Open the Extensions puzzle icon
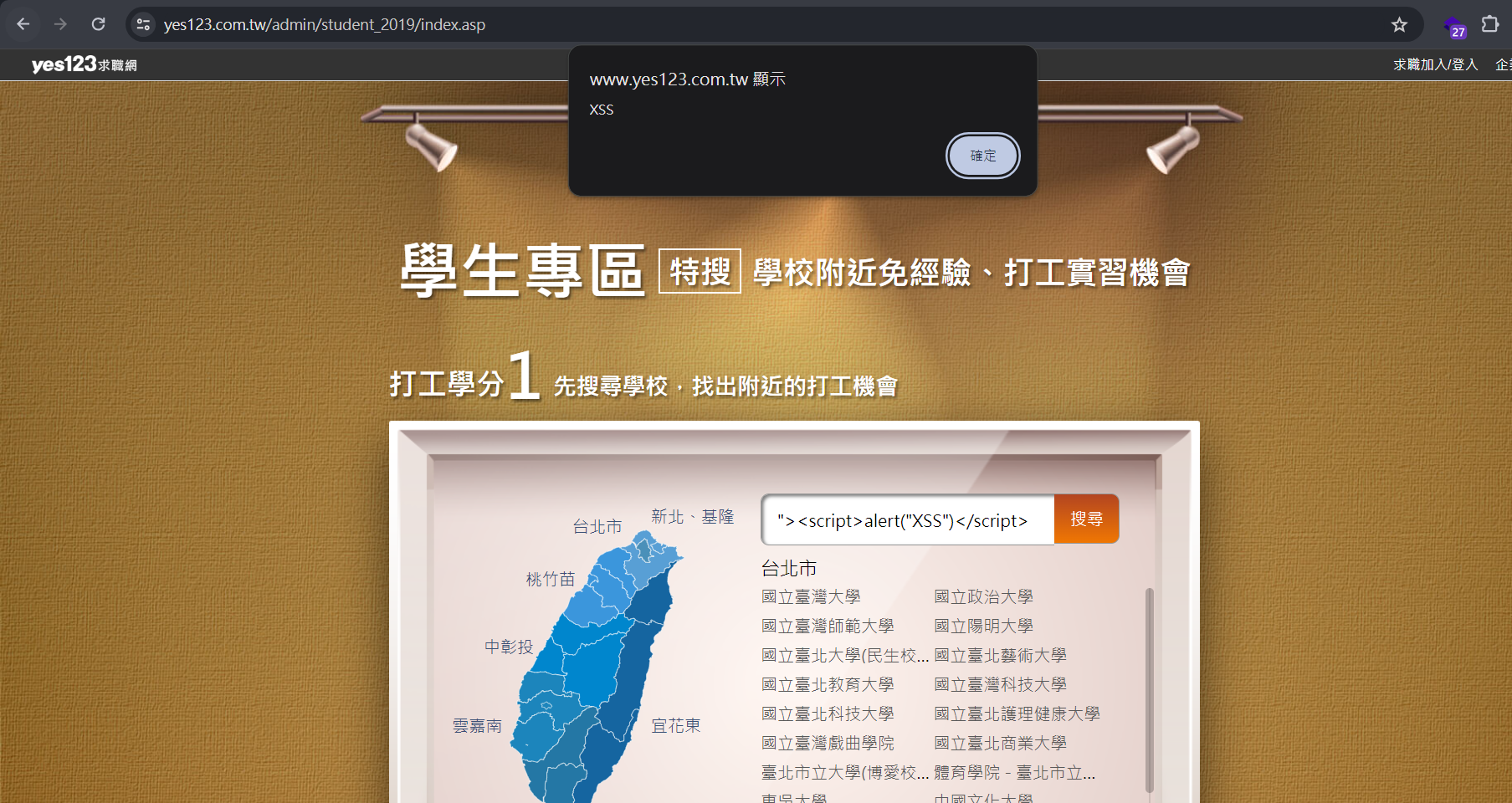 (x=1490, y=24)
